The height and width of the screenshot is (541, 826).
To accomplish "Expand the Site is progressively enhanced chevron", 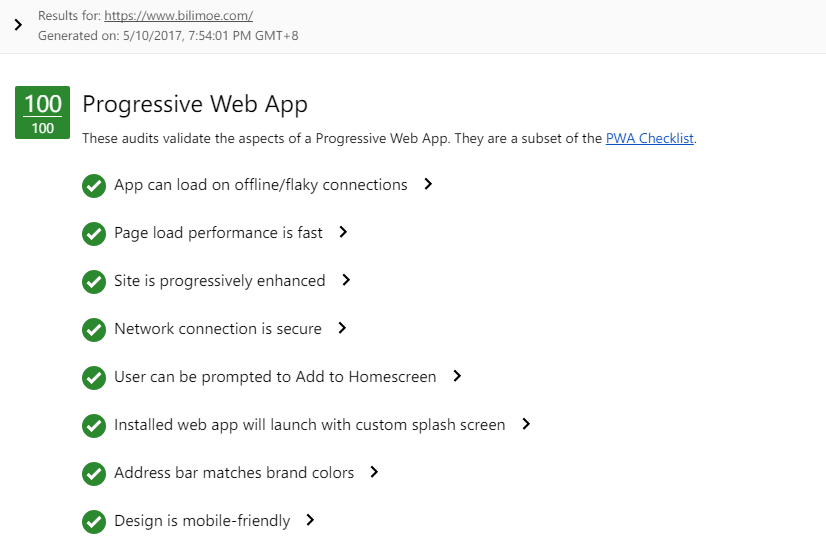I will tap(346, 280).
